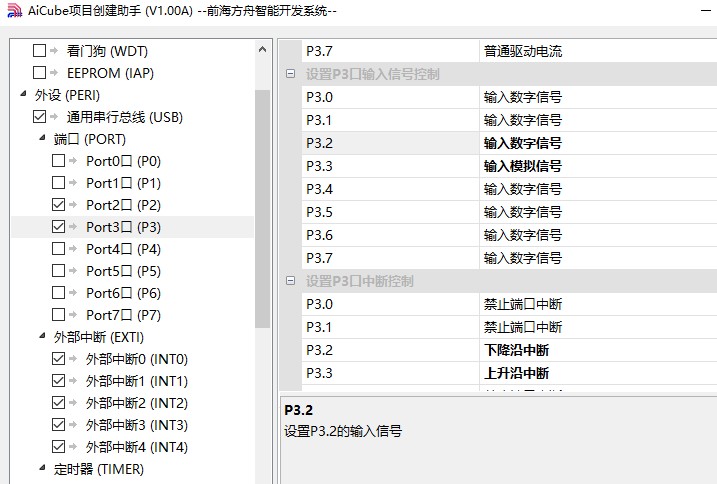Select P3.4 输入数字信号 value
The width and height of the screenshot is (717, 484).
click(598, 189)
